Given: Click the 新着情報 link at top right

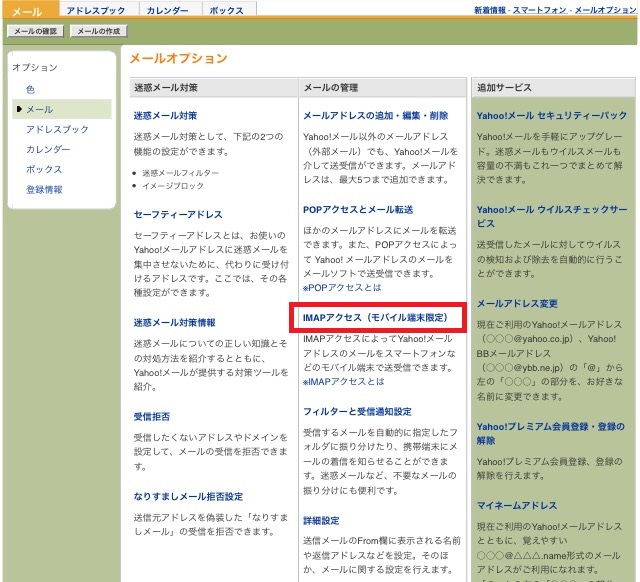Looking at the screenshot, I should tap(490, 10).
